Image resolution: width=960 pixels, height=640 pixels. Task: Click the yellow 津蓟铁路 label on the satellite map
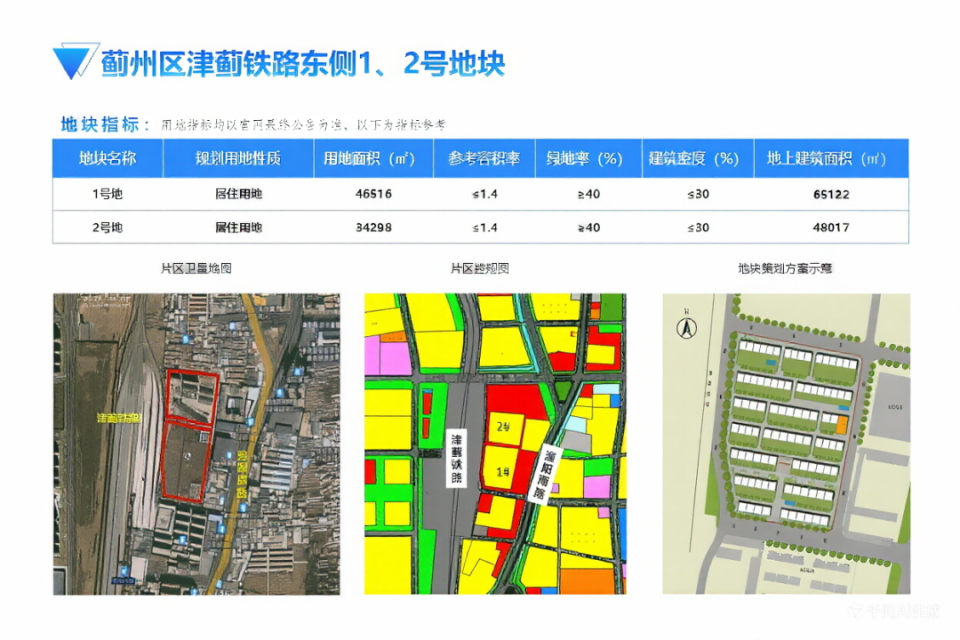click(x=119, y=419)
